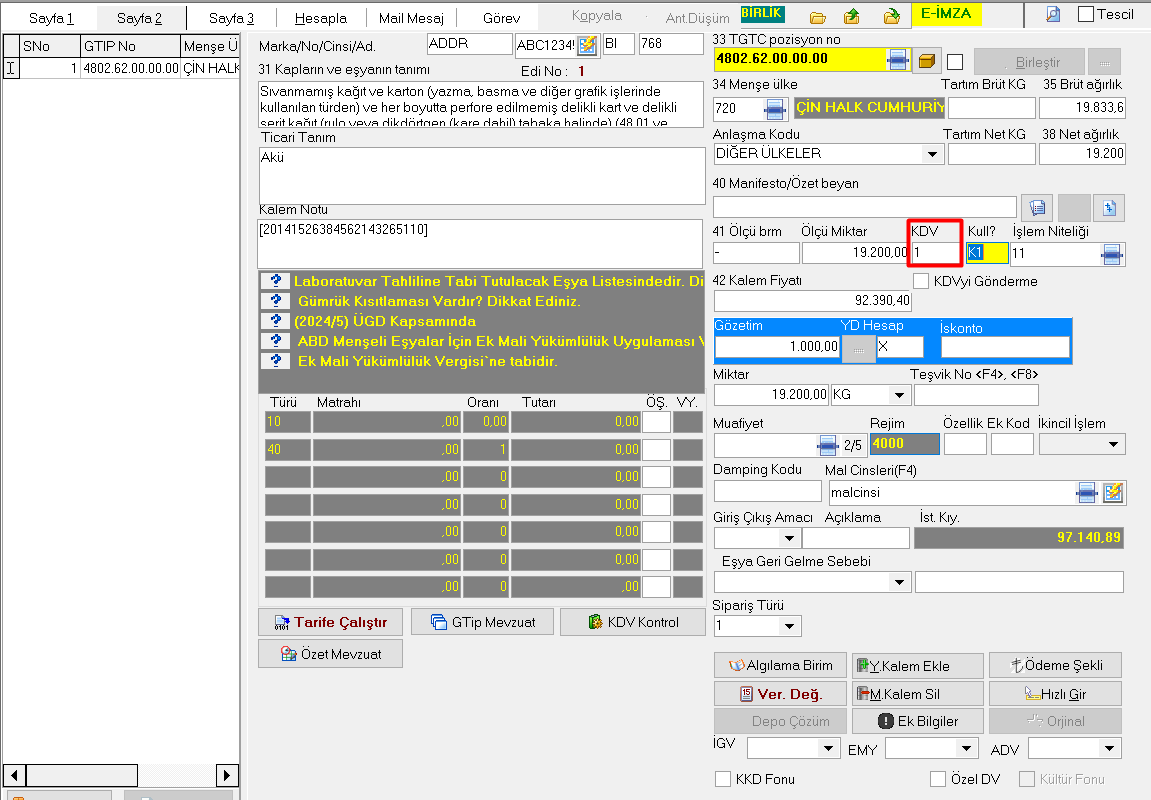Screen dimensions: 1151x800
Task: Click folder with green curved arrow icon
Action: coord(892,16)
